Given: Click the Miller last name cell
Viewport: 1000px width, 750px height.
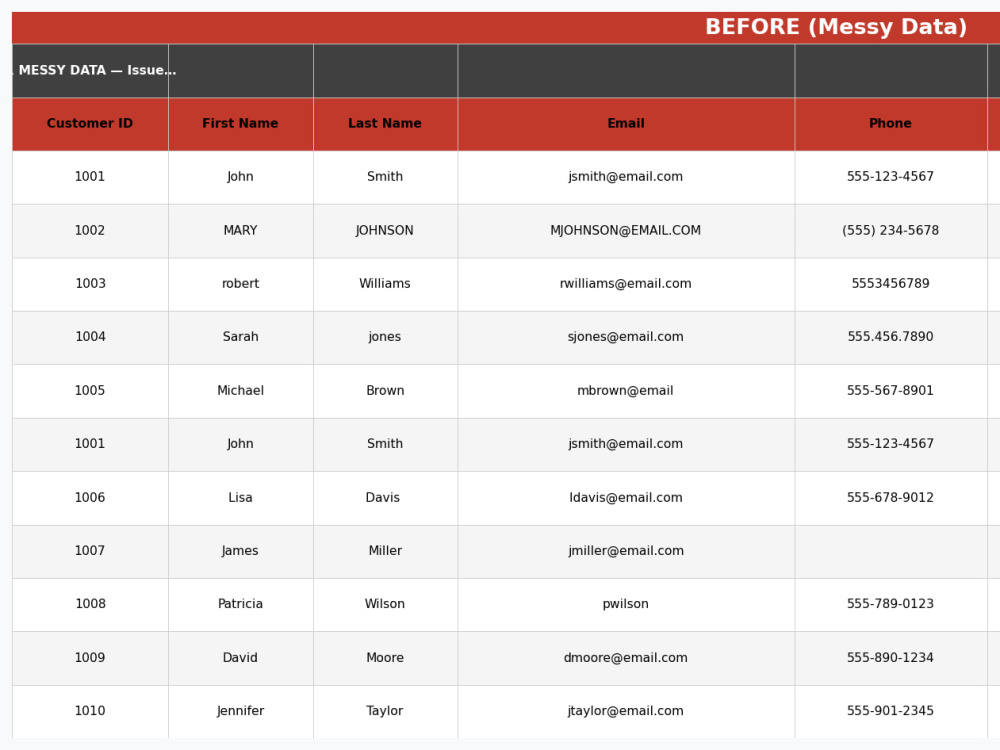Looking at the screenshot, I should click(x=385, y=552).
